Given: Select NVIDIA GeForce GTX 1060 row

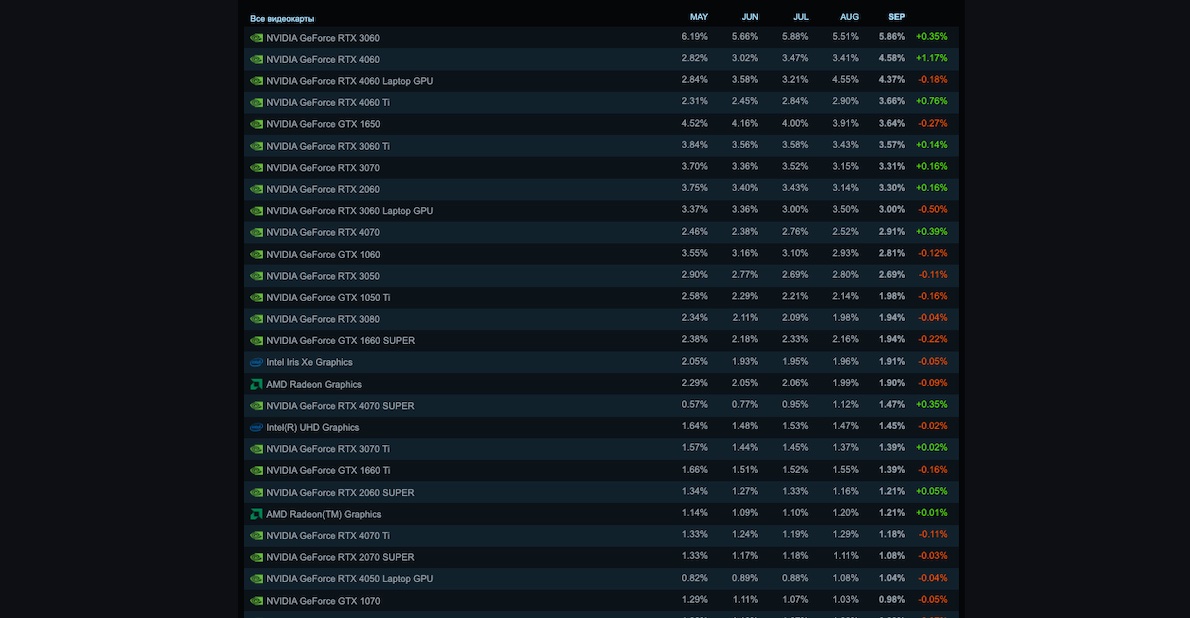Looking at the screenshot, I should point(323,254).
